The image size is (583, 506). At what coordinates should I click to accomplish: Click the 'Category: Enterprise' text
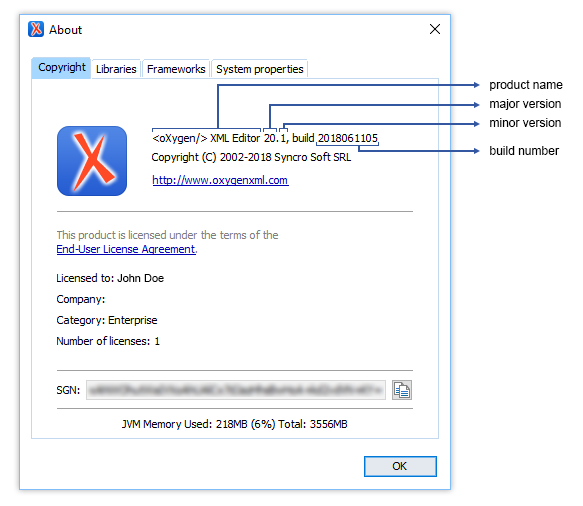pos(107,320)
